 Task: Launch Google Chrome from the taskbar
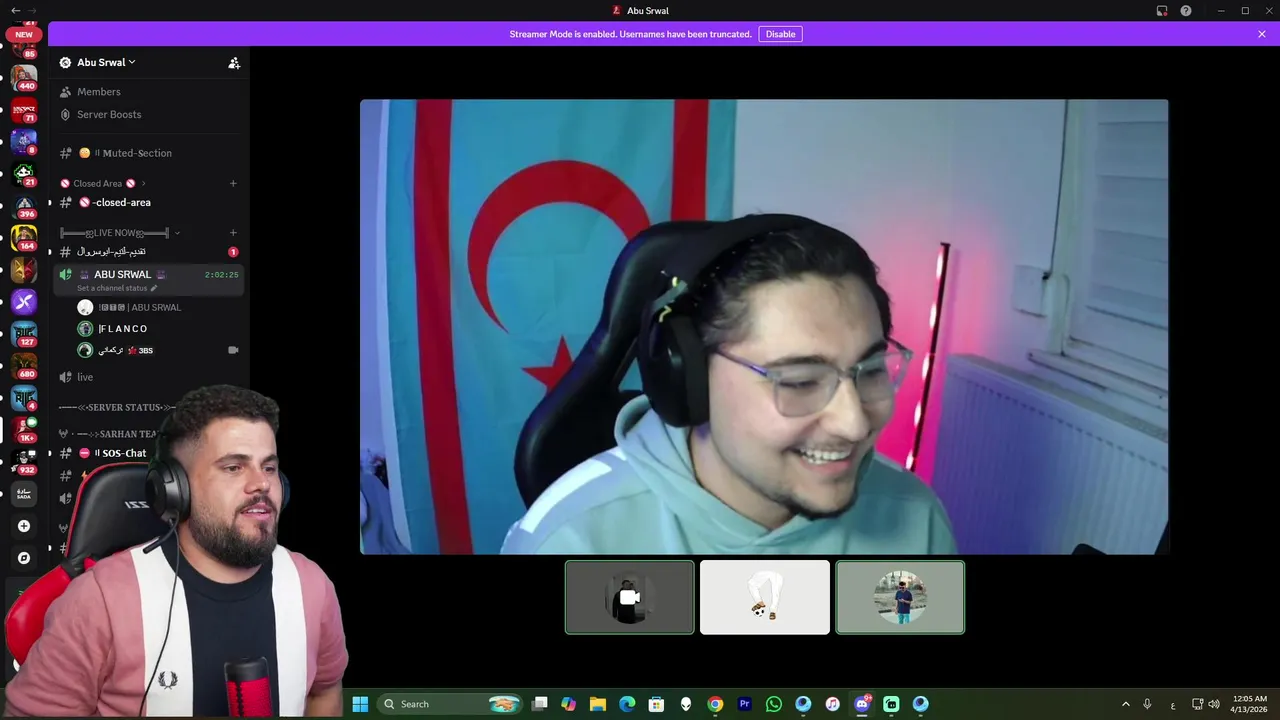[715, 704]
